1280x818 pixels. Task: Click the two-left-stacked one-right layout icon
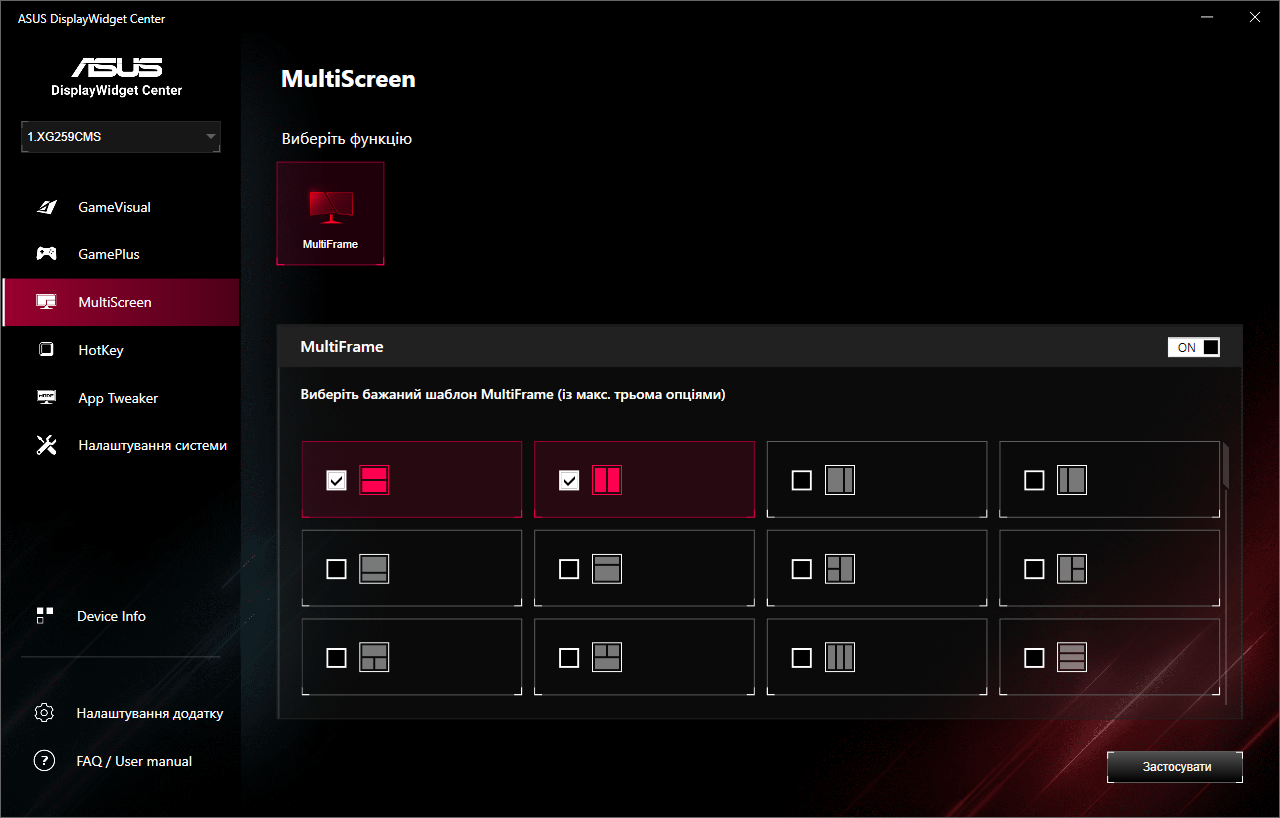(x=839, y=569)
